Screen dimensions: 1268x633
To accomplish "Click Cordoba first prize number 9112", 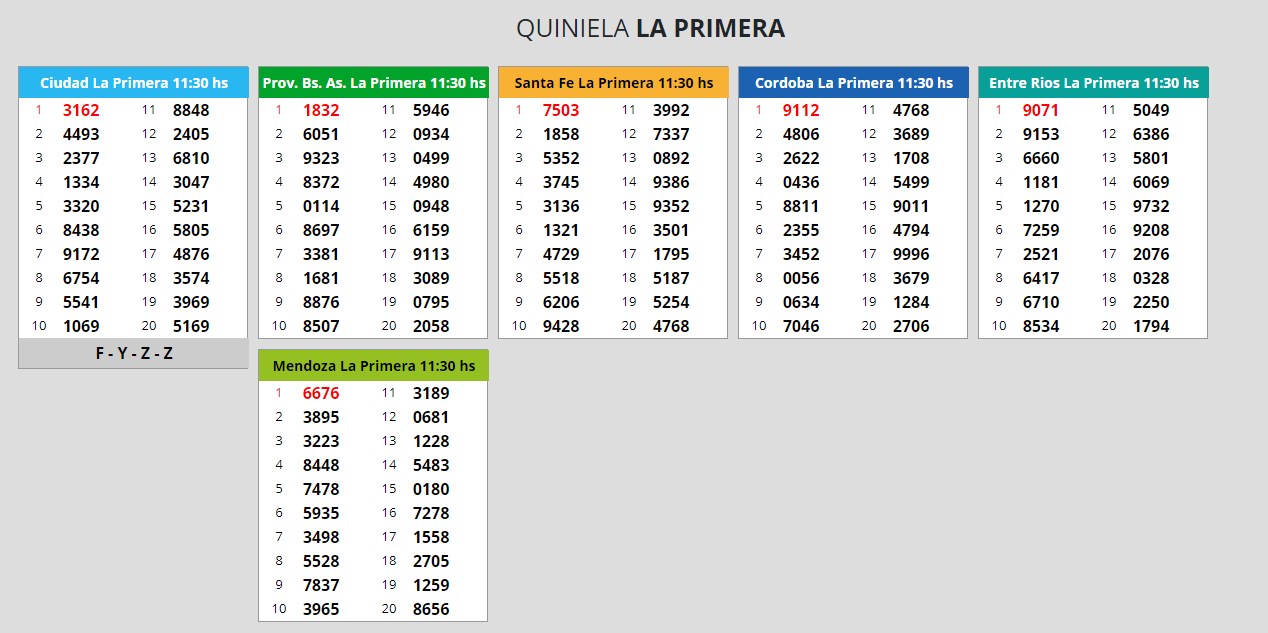I will pos(801,110).
